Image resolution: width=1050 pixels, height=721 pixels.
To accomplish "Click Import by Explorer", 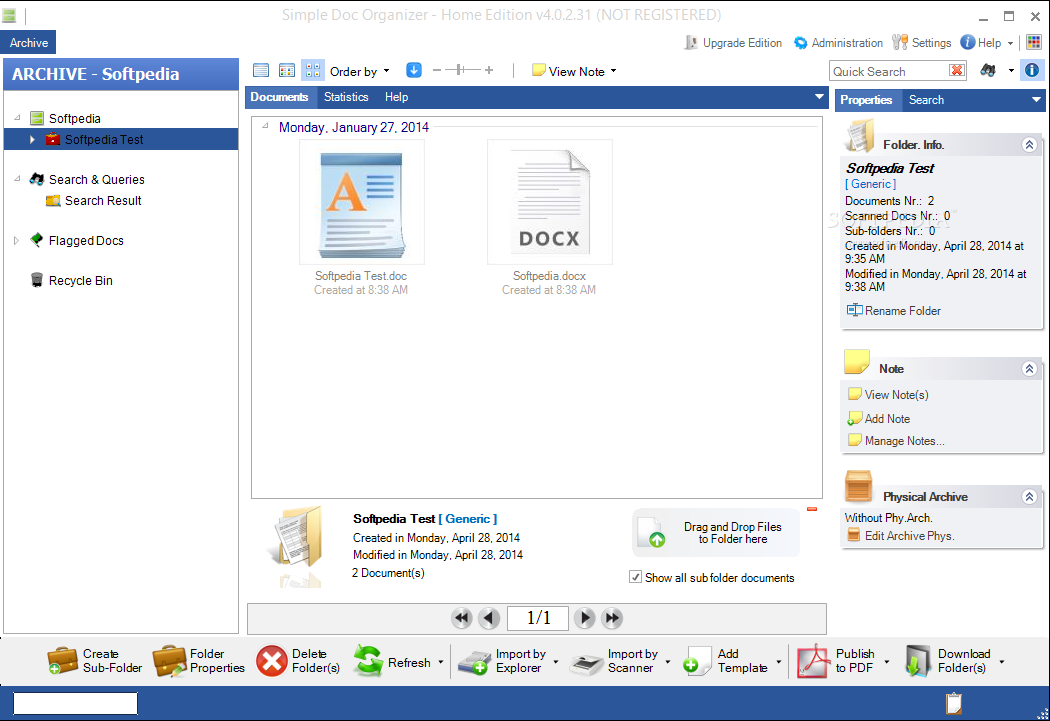I will (x=502, y=661).
